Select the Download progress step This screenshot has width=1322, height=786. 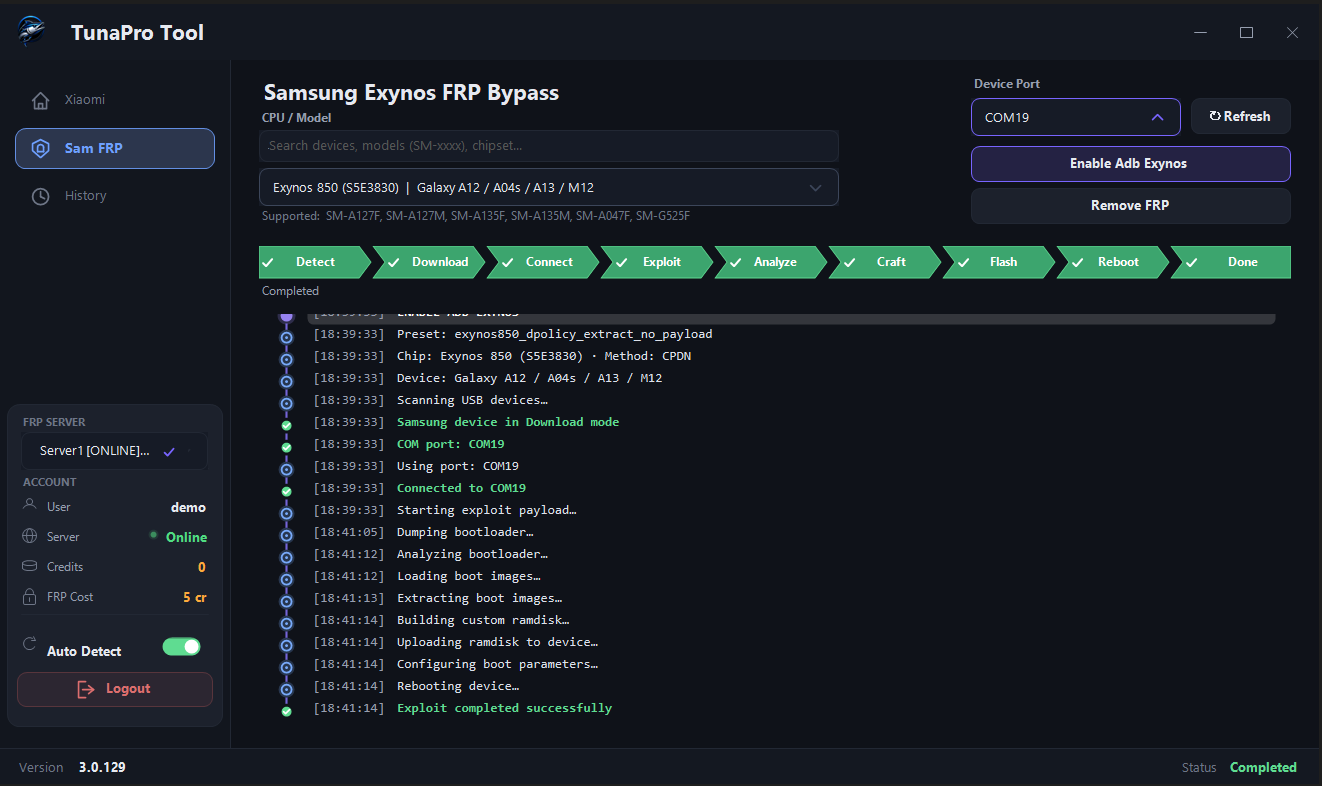coord(429,262)
